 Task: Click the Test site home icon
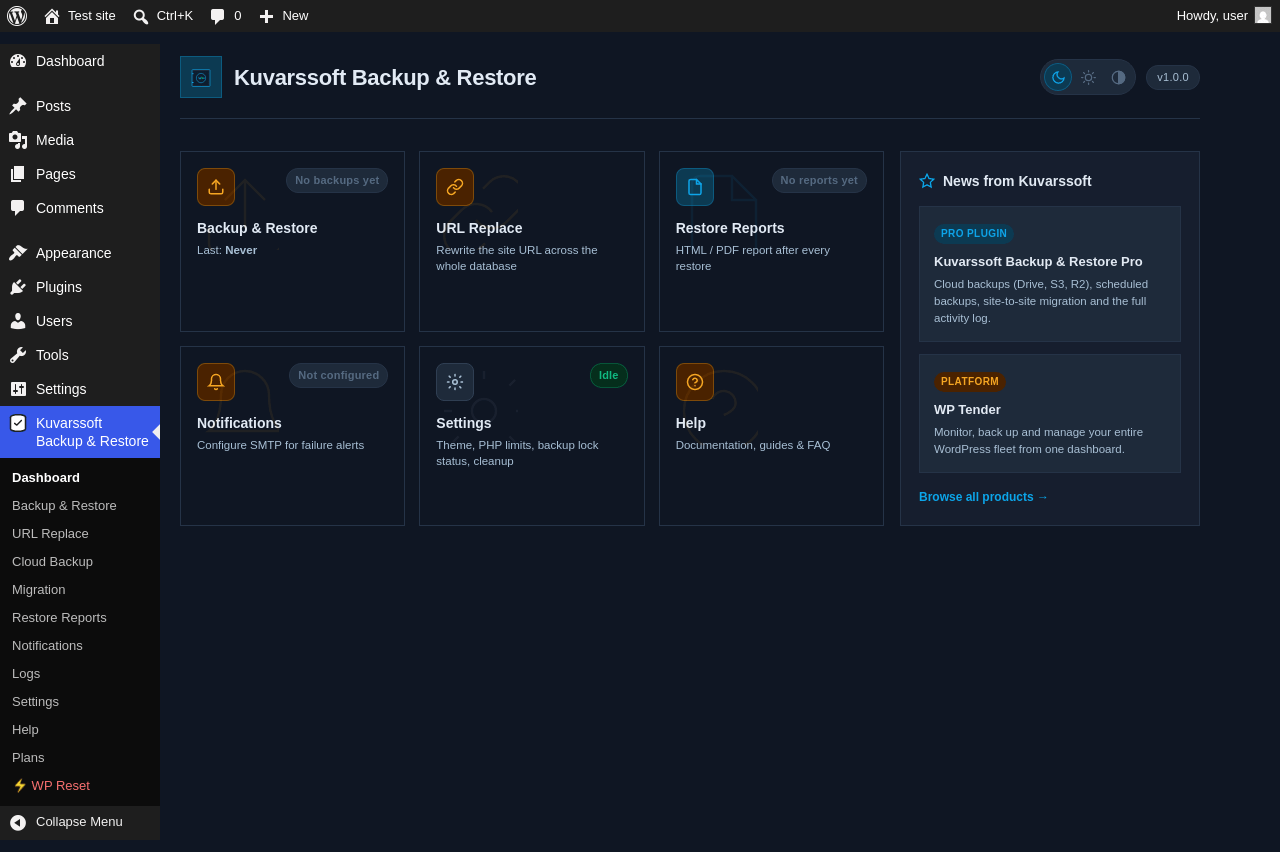(52, 16)
